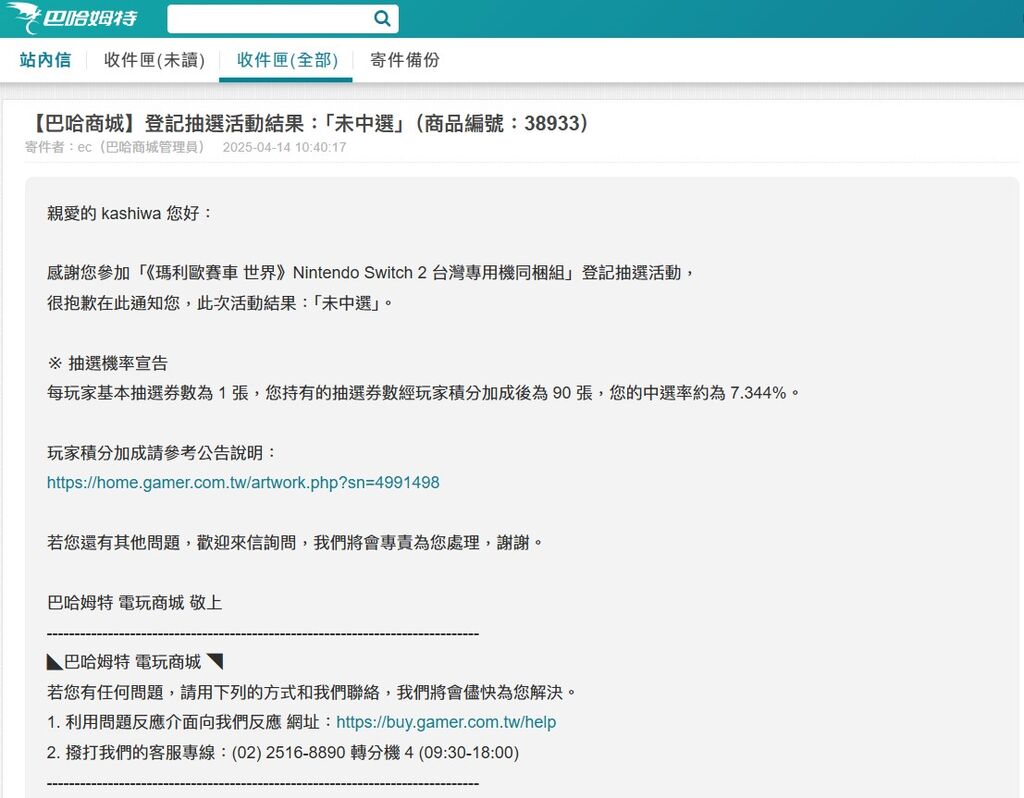Click the Bahamut logo in header
This screenshot has width=1024, height=798.
point(72,18)
